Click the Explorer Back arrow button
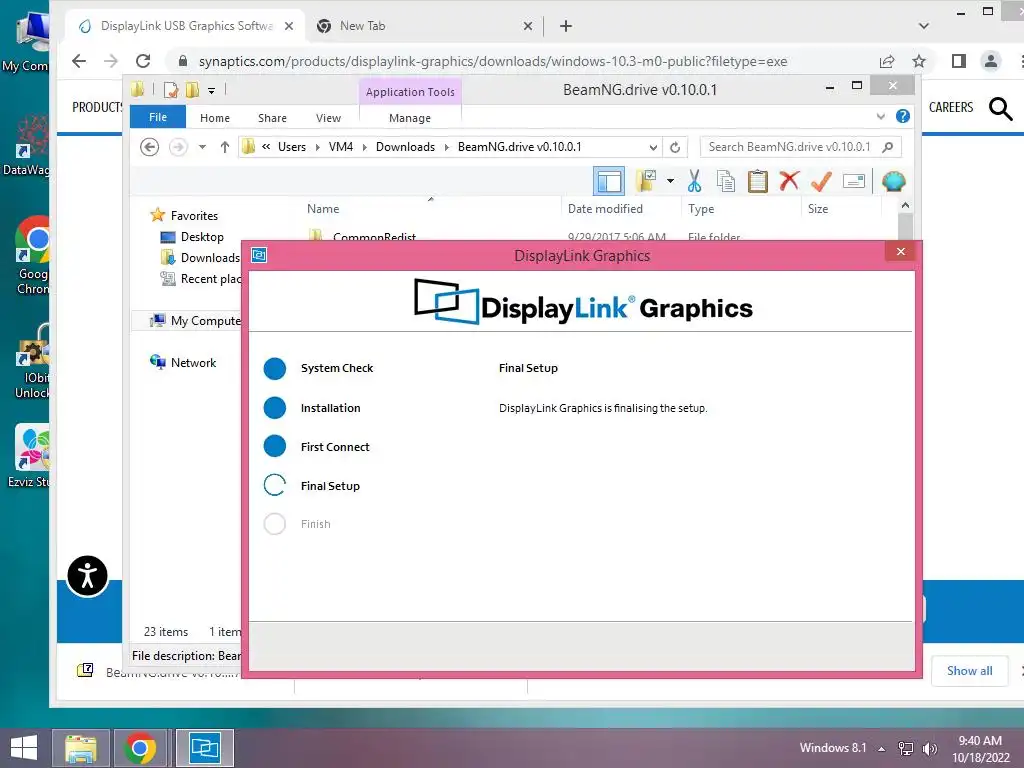Image resolution: width=1024 pixels, height=768 pixels. [x=150, y=147]
